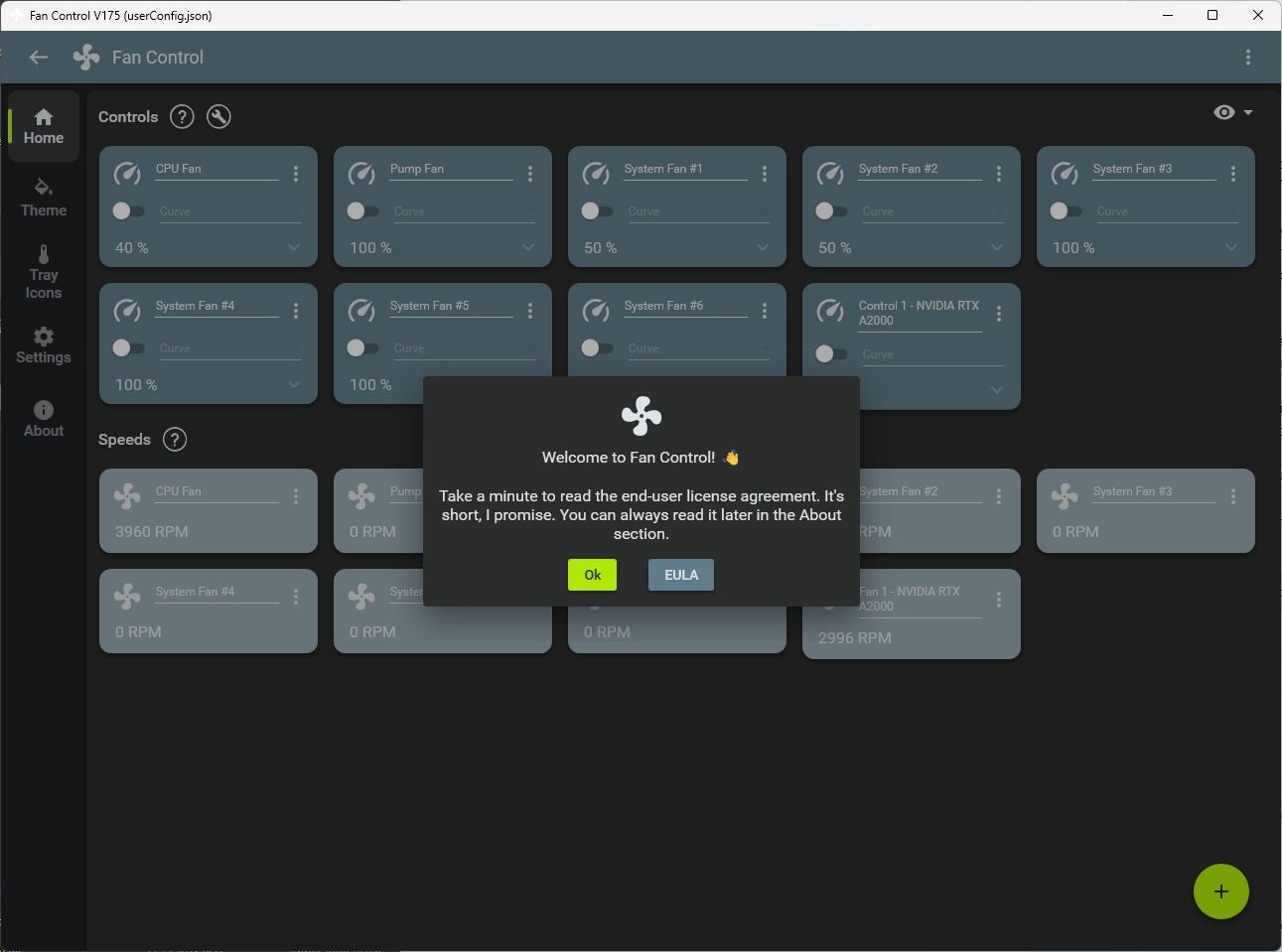The width and height of the screenshot is (1282, 952).
Task: Open System Fan #3 control options menu
Action: click(1233, 174)
